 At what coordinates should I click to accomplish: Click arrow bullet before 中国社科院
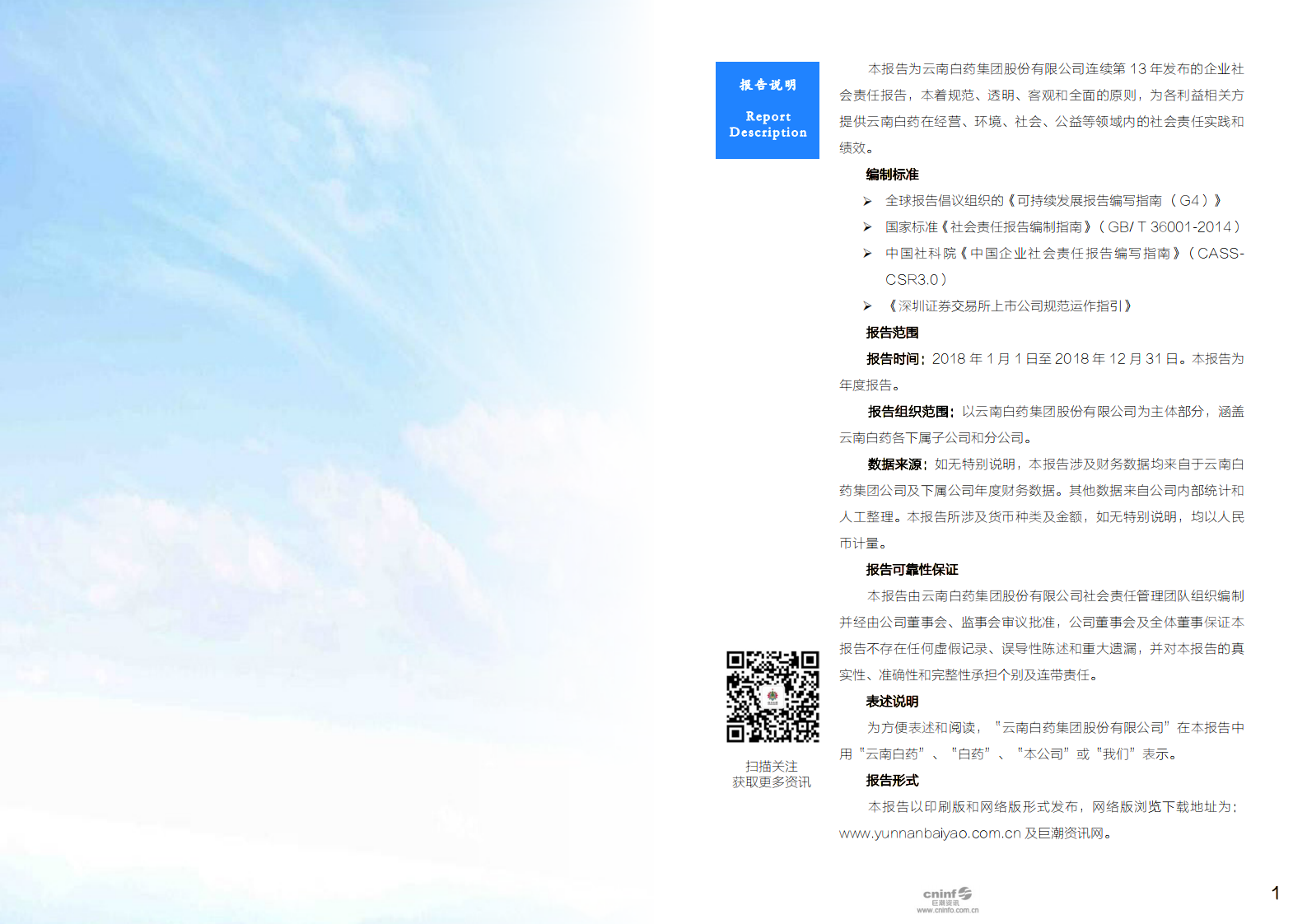pos(867,254)
